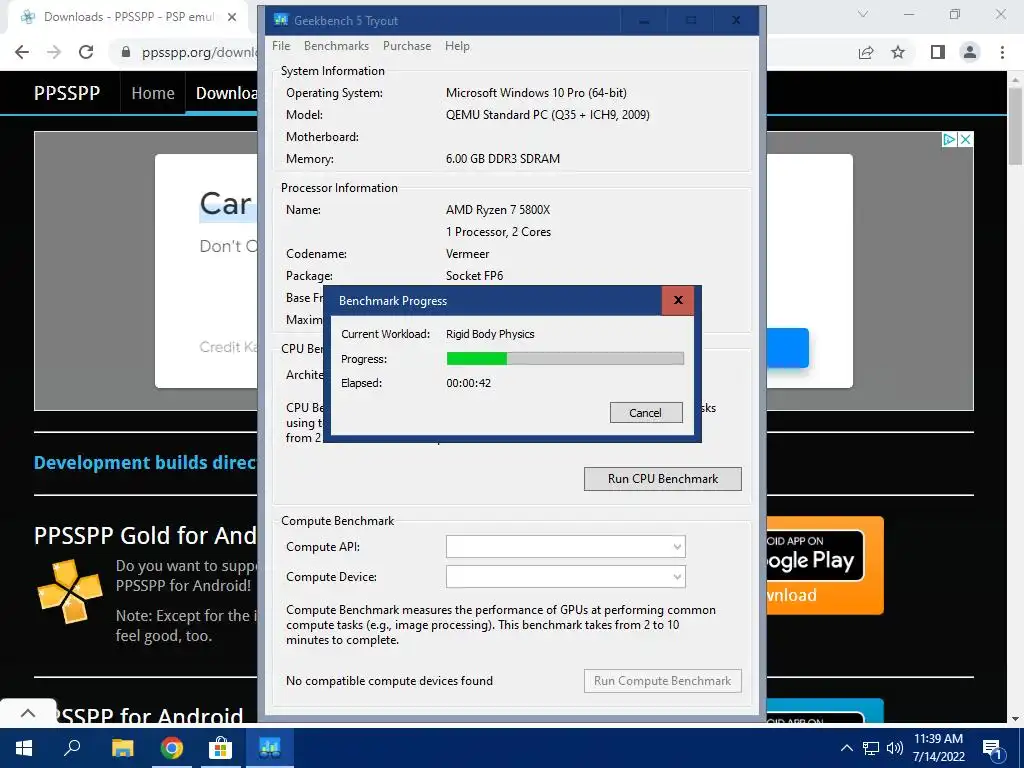This screenshot has height=768, width=1024.
Task: Open the Windows Start menu
Action: point(24,748)
